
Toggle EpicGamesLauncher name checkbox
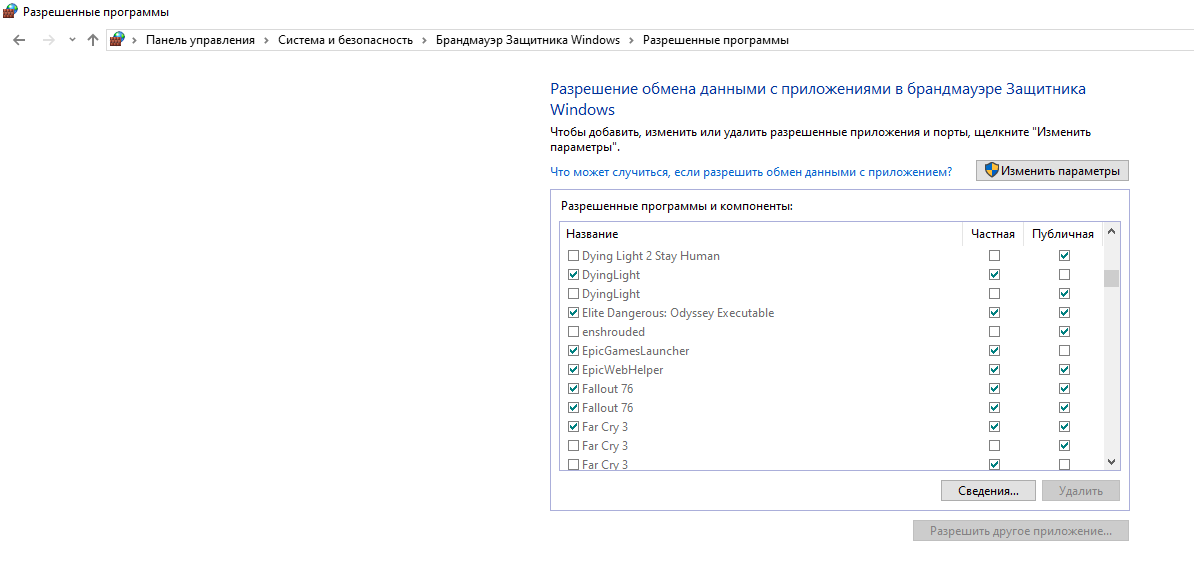click(x=573, y=351)
